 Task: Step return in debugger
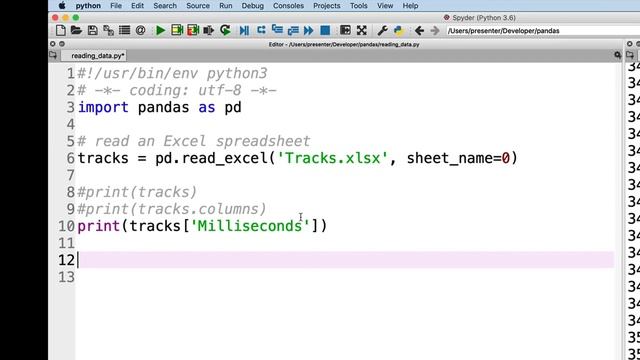click(293, 30)
